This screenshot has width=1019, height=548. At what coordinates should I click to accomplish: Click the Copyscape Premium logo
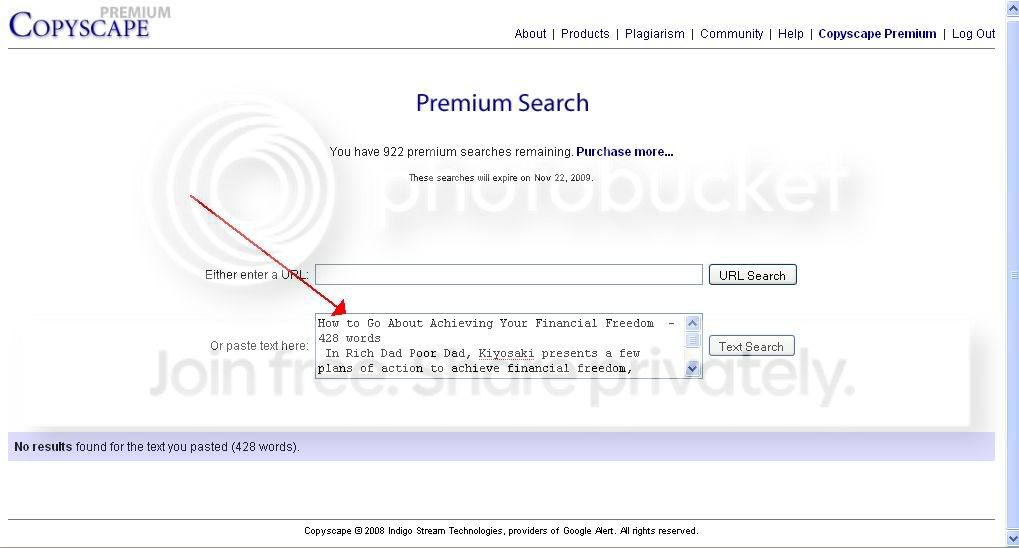90,22
